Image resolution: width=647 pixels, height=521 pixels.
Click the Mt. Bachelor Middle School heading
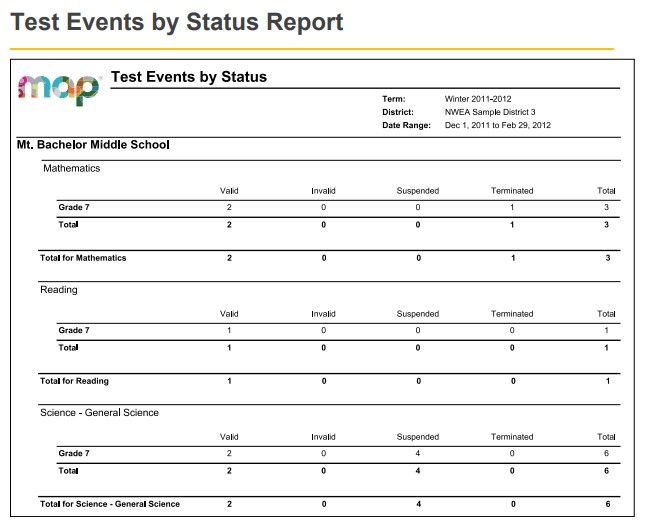(x=94, y=145)
